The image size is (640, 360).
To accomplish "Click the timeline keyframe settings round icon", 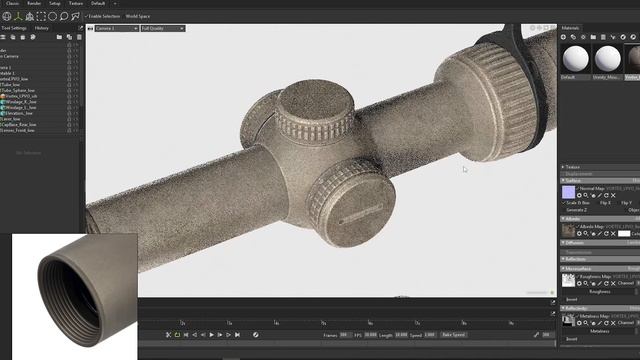I will pyautogui.click(x=256, y=335).
